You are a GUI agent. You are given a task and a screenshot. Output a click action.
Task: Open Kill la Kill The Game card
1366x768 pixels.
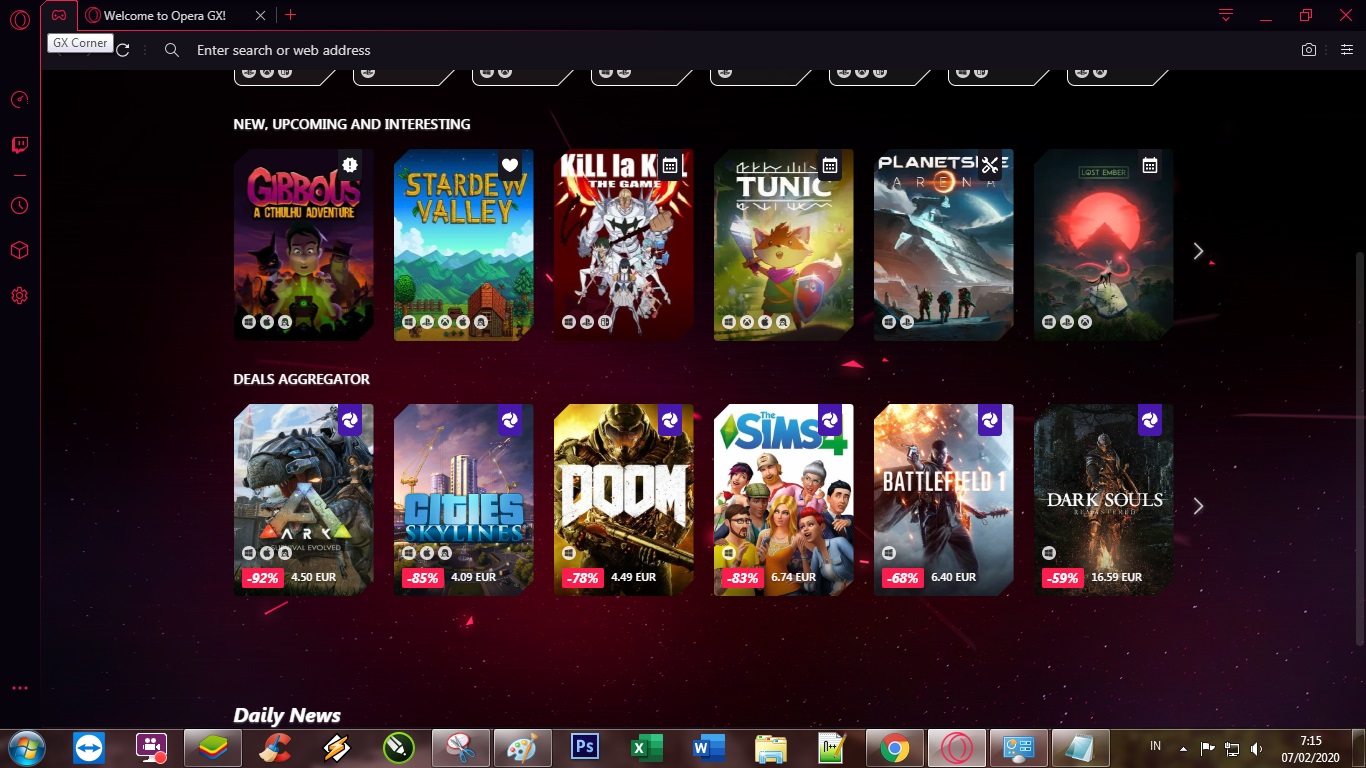point(624,245)
